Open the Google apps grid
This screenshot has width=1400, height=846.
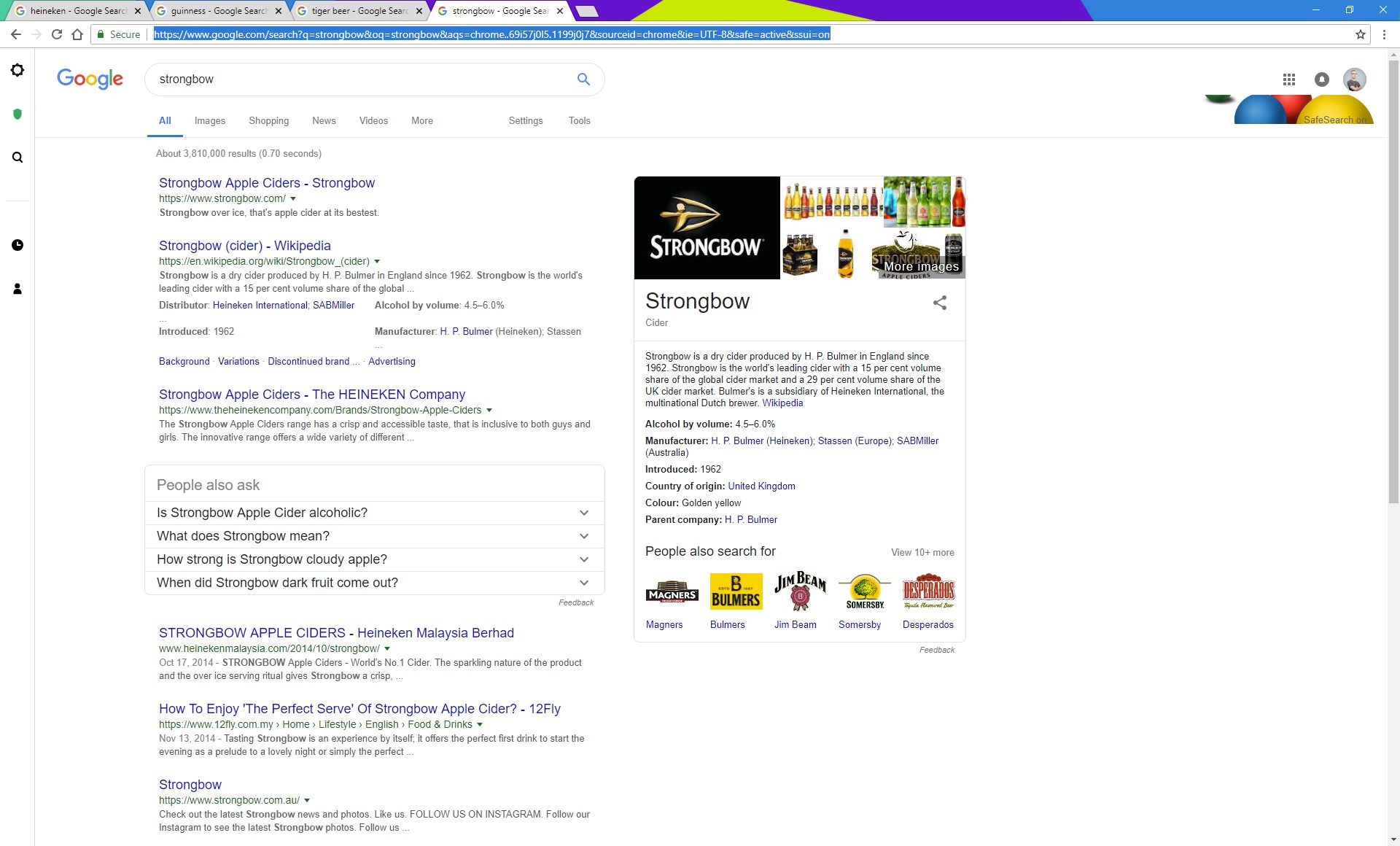coord(1289,79)
